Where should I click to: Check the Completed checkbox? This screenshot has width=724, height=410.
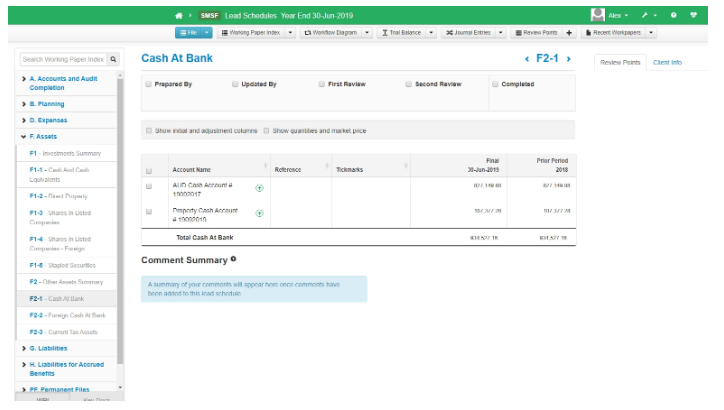(x=495, y=84)
